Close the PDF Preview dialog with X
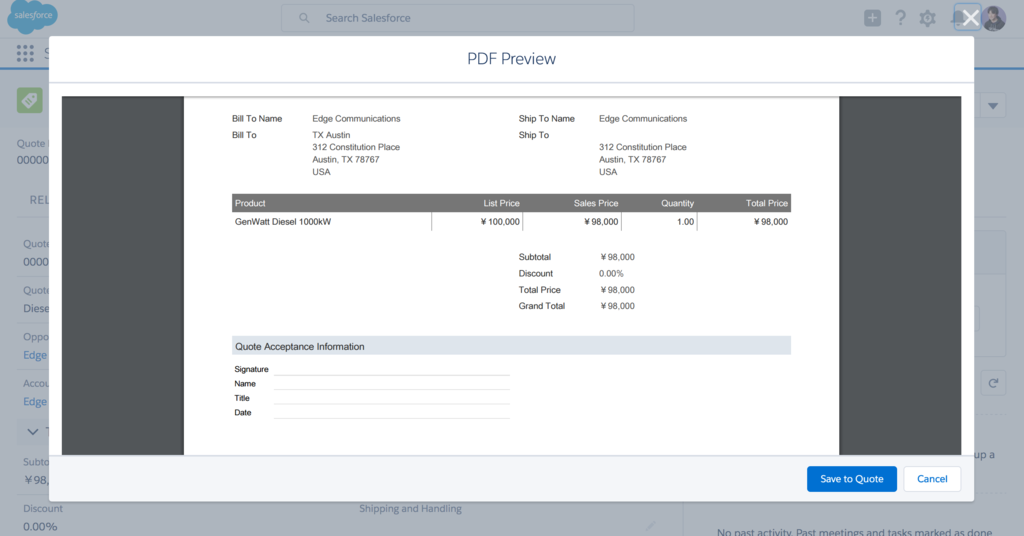The image size is (1024, 536). (x=970, y=18)
